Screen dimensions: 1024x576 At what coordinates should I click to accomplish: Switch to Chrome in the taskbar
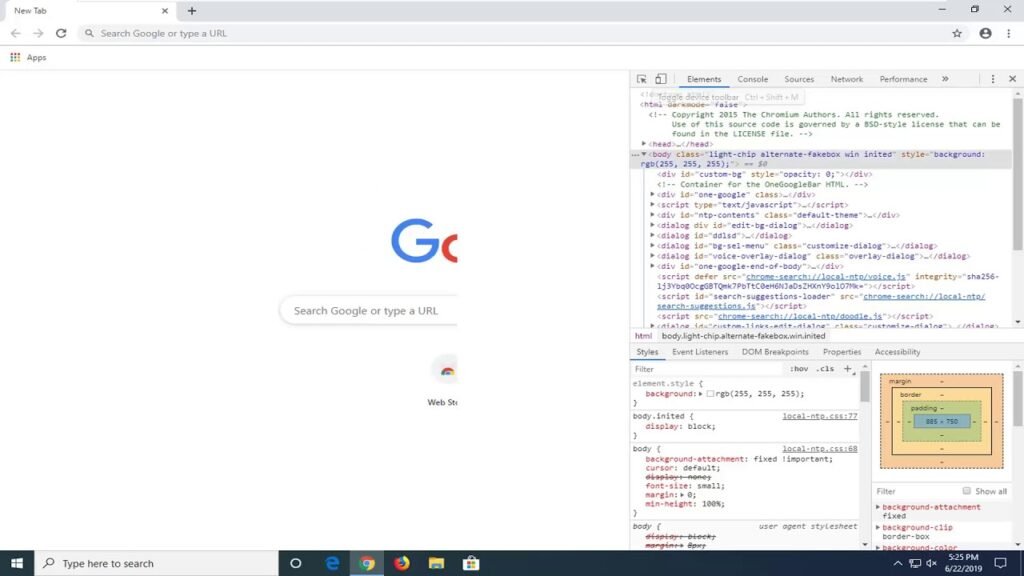pos(367,563)
